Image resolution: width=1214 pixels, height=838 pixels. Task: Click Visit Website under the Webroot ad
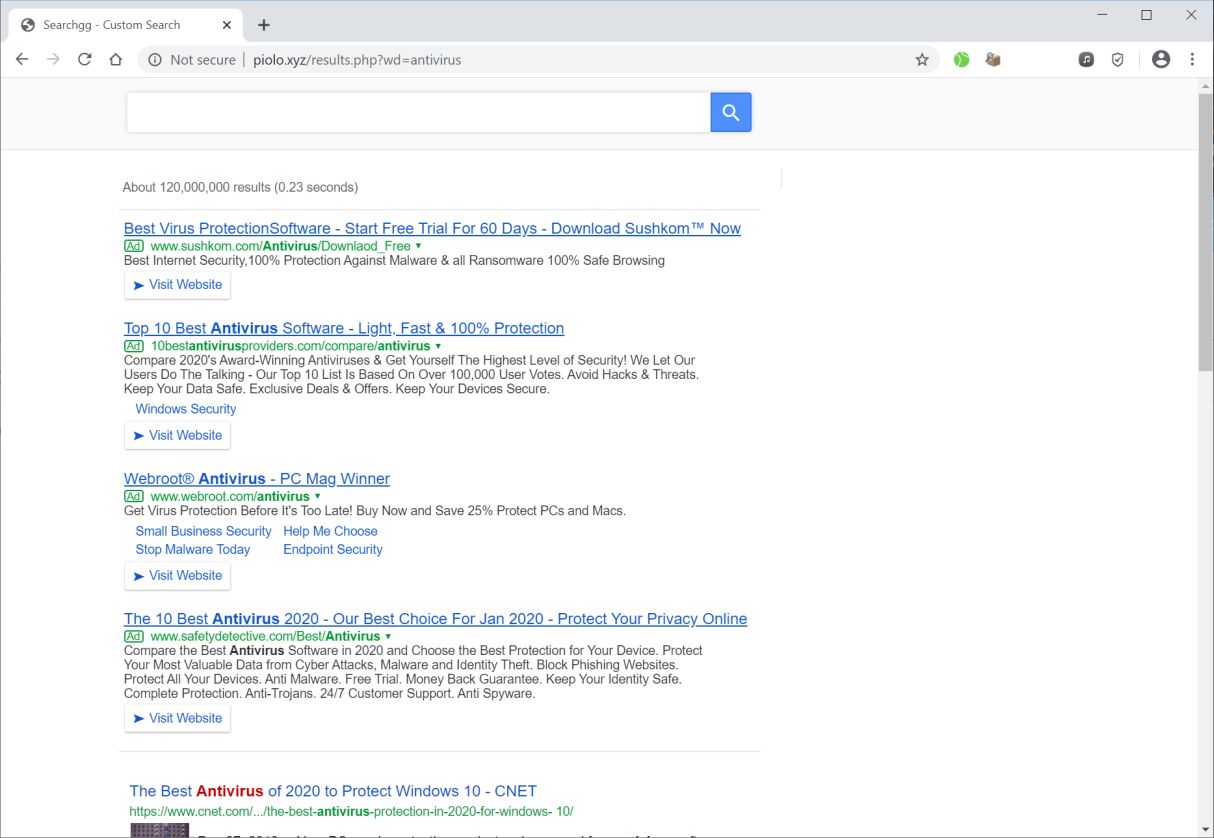coord(178,576)
